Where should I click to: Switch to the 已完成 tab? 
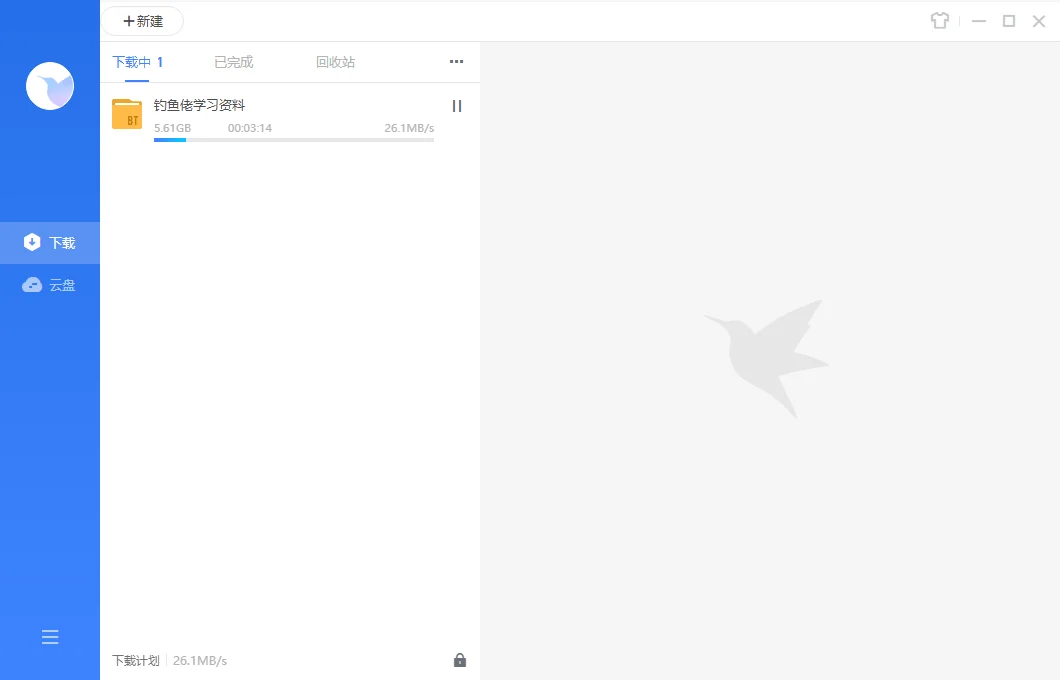[233, 62]
